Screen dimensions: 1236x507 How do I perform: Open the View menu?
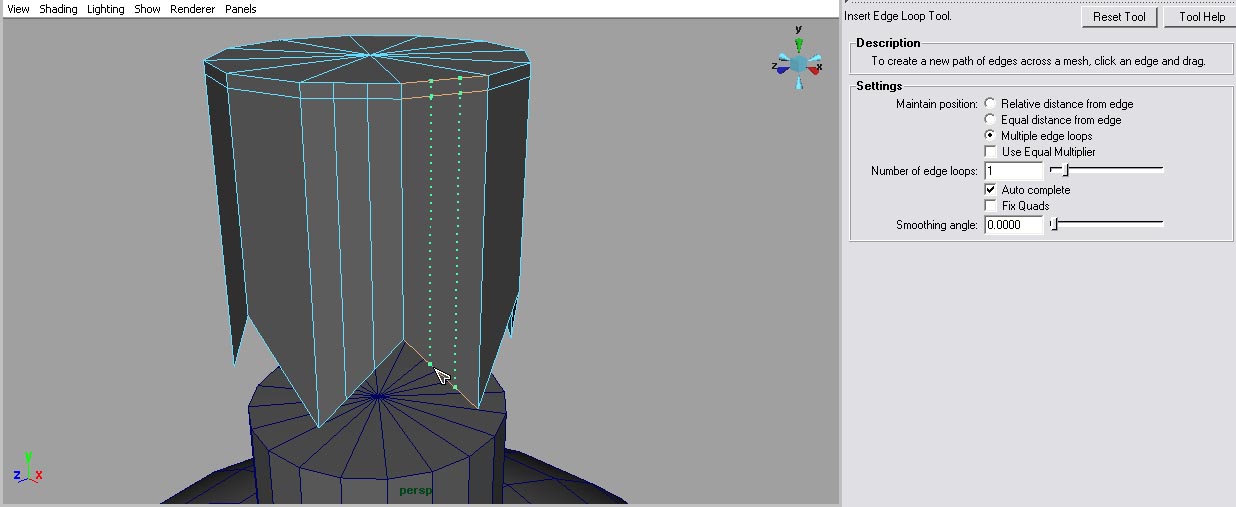[x=18, y=9]
